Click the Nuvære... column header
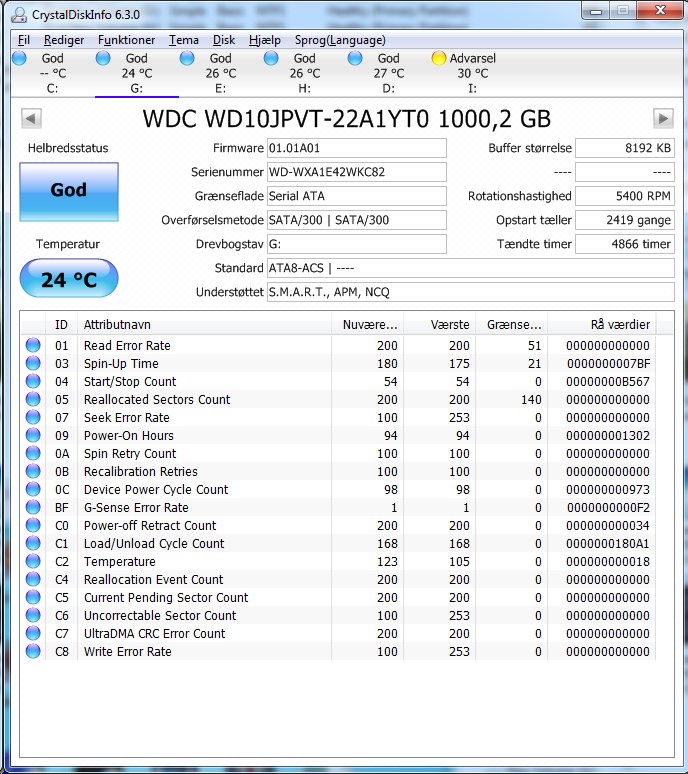Viewport: 688px width, 774px height. pyautogui.click(x=368, y=324)
